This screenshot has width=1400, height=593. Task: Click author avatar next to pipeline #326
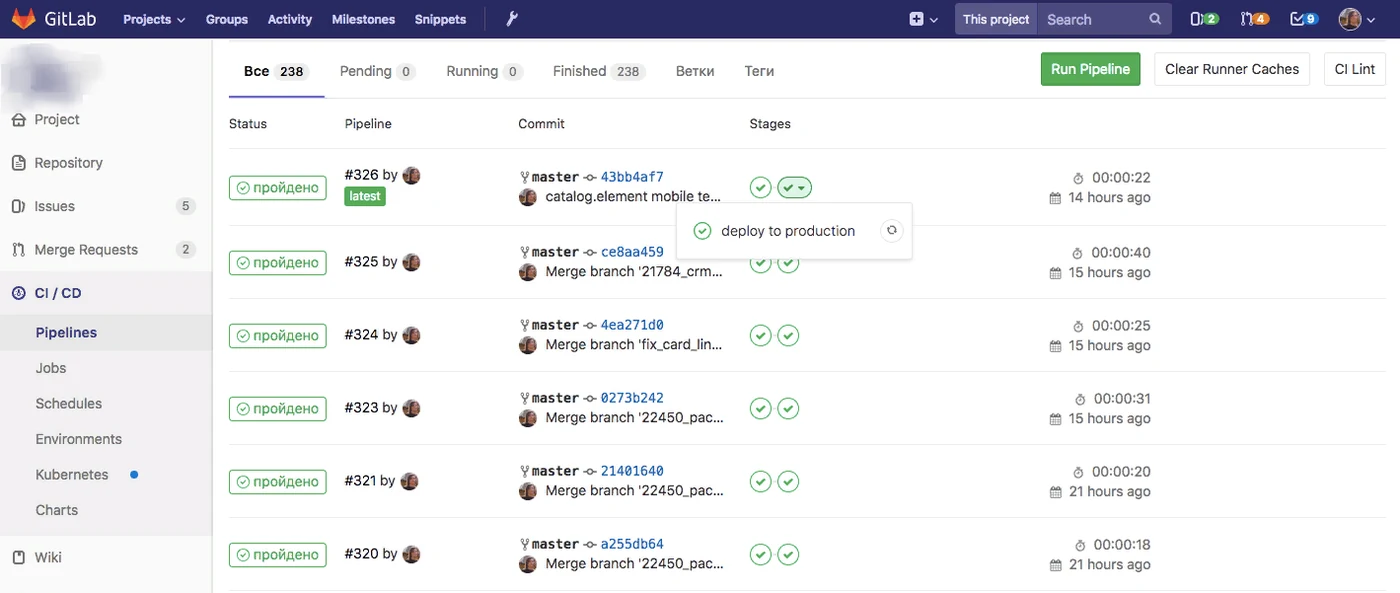[411, 175]
